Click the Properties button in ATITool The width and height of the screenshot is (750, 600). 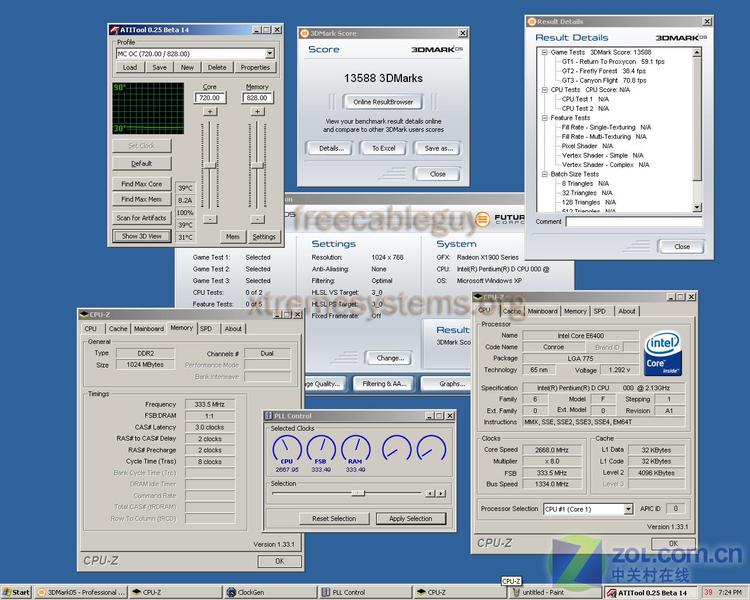point(255,67)
